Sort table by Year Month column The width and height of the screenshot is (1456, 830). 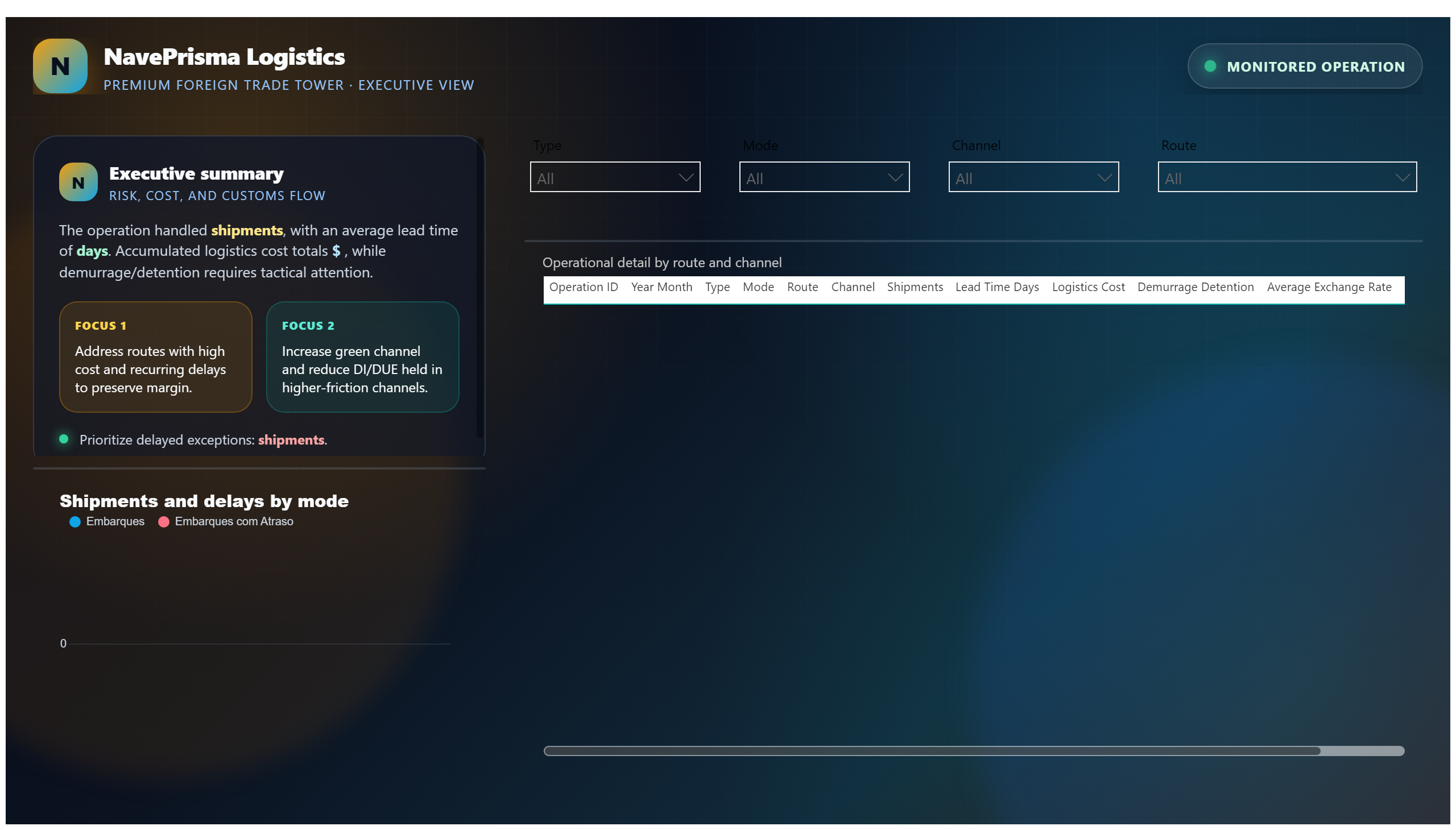(x=661, y=287)
